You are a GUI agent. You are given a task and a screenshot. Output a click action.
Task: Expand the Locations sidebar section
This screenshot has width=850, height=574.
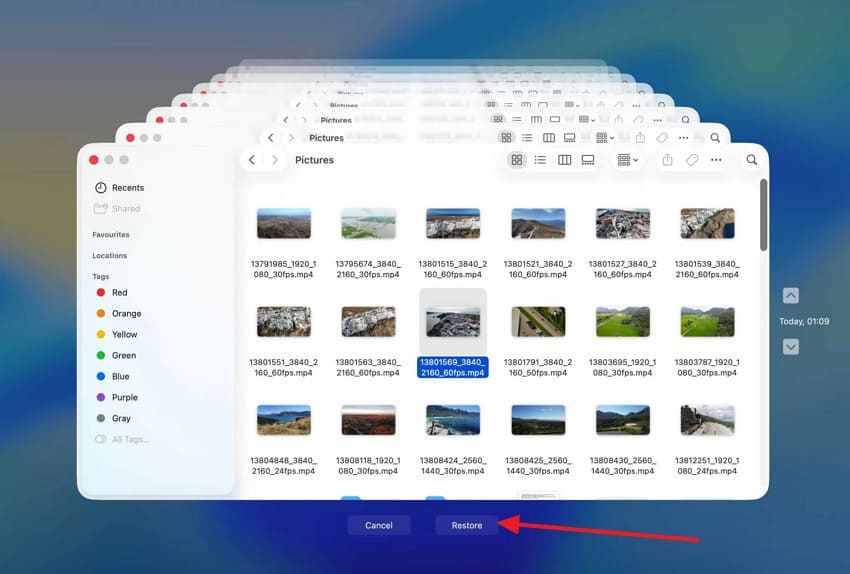pyautogui.click(x=110, y=255)
